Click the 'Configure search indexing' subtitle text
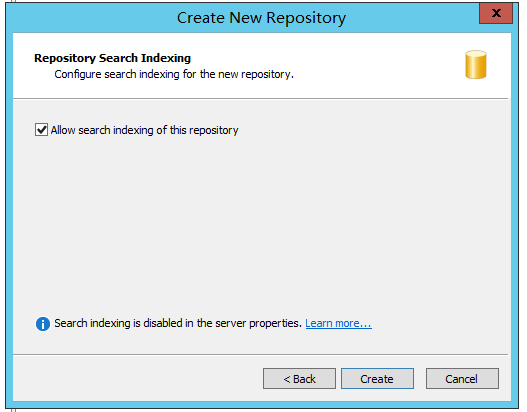The image size is (527, 412). coord(174,74)
